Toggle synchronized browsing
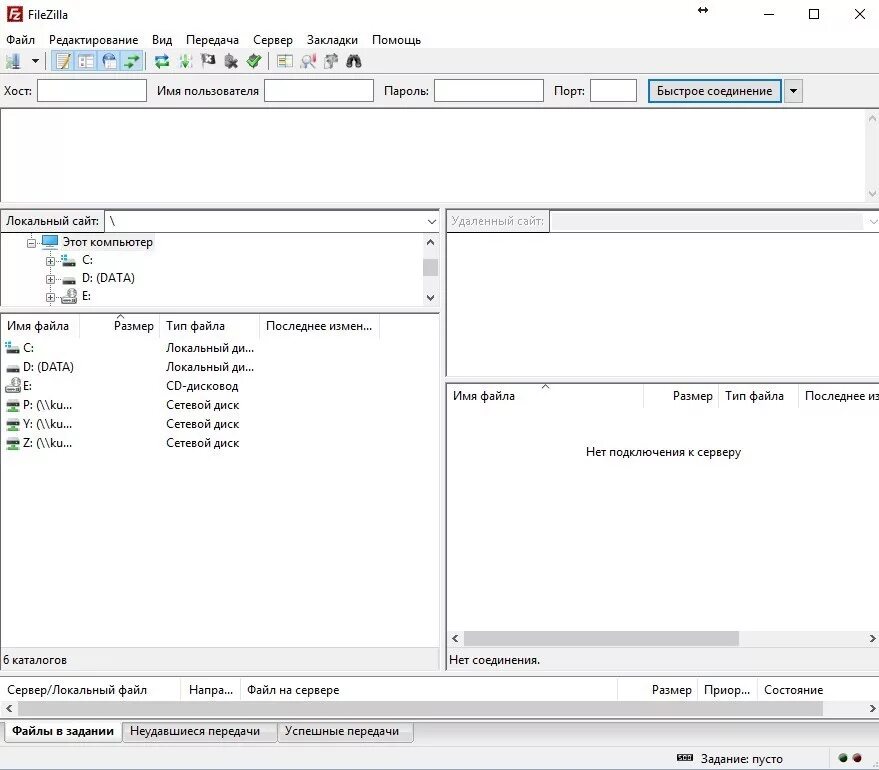This screenshot has height=770, width=879. click(330, 61)
